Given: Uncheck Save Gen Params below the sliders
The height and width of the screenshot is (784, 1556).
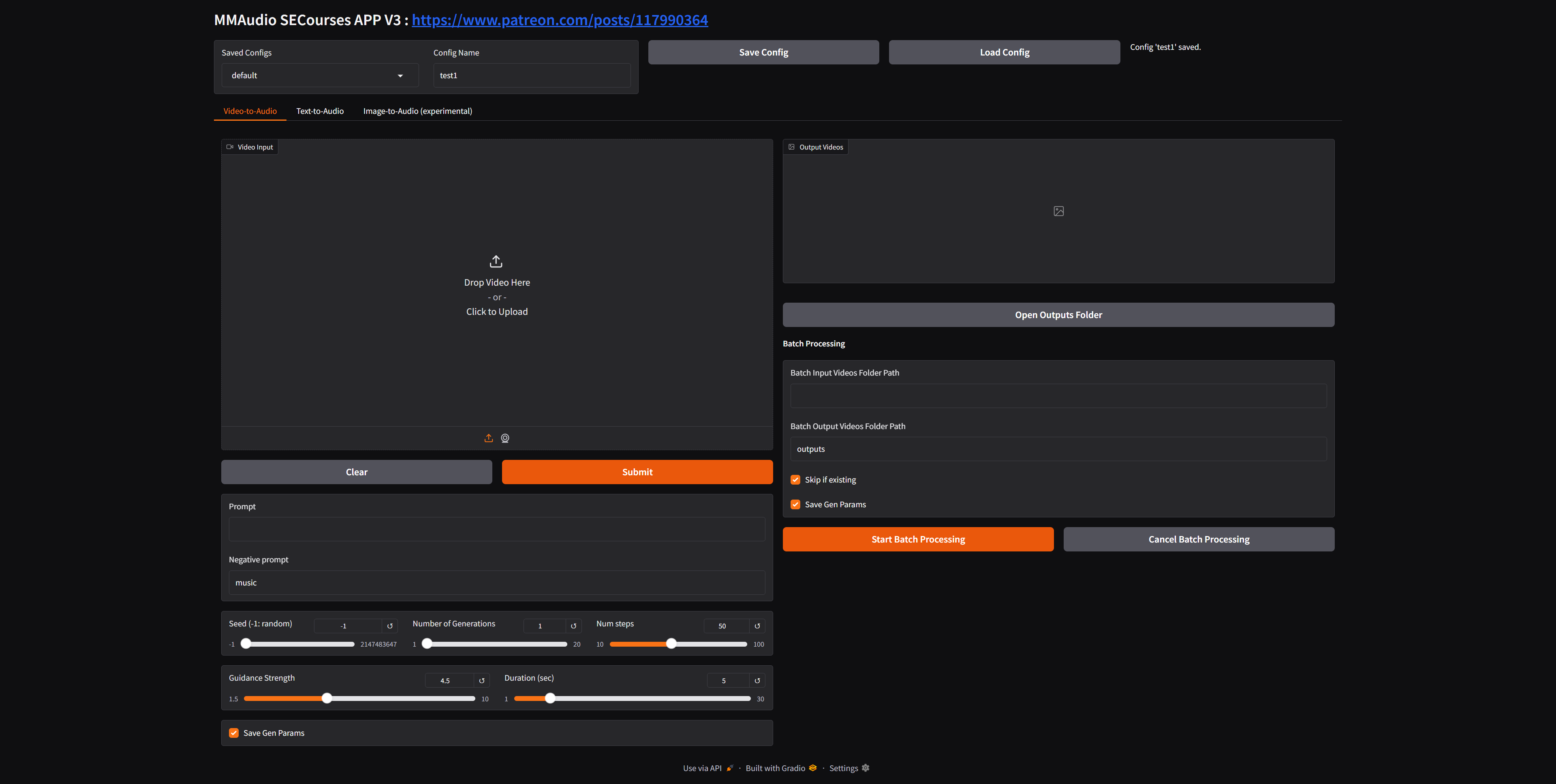Looking at the screenshot, I should (x=234, y=733).
